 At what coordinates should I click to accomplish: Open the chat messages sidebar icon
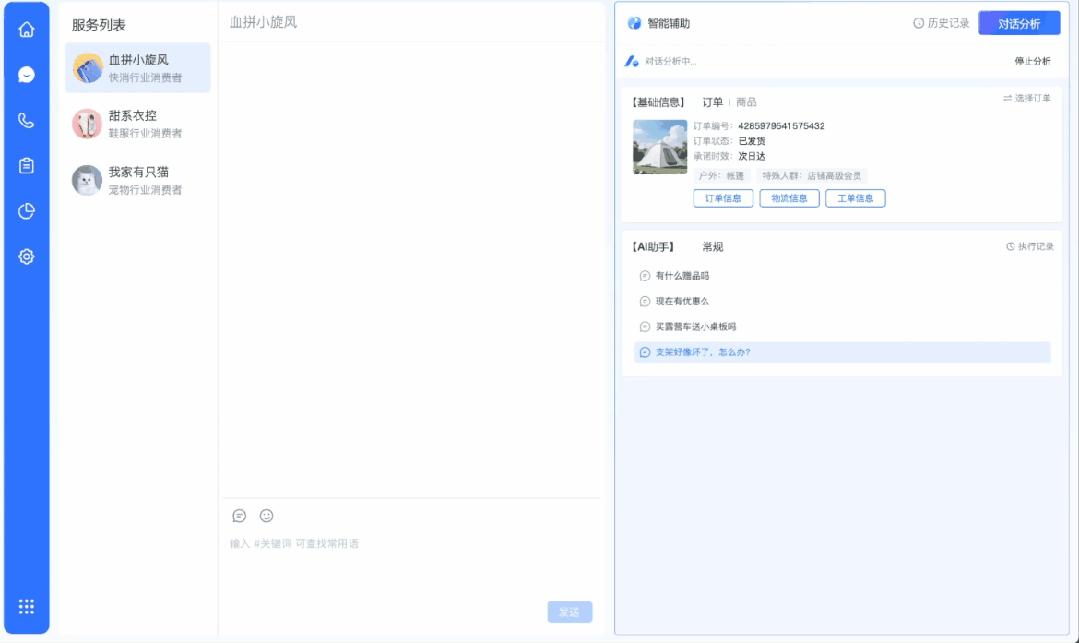[26, 74]
